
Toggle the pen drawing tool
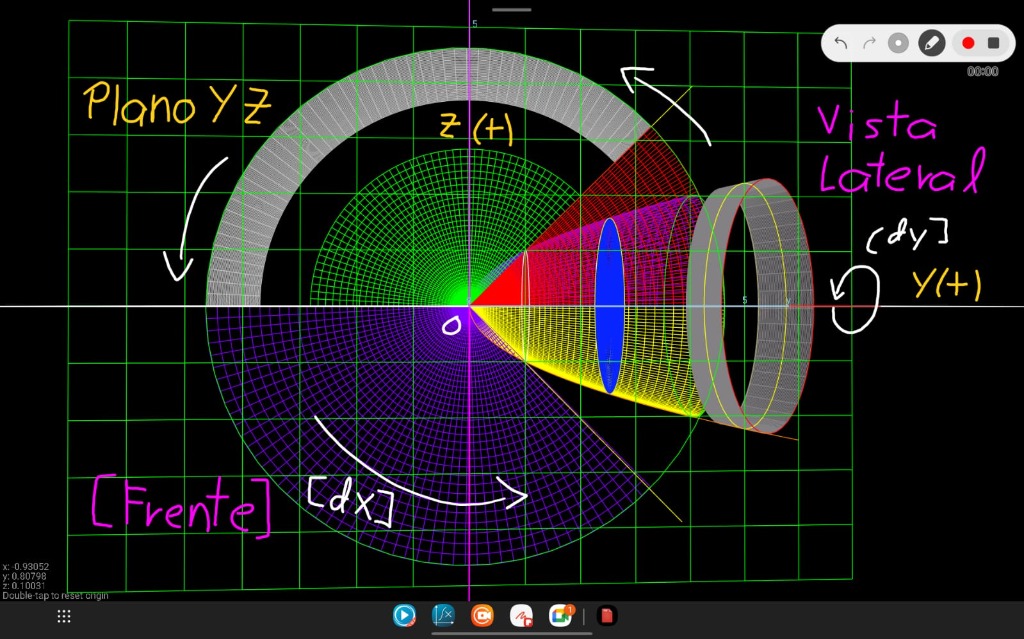pos(931,43)
